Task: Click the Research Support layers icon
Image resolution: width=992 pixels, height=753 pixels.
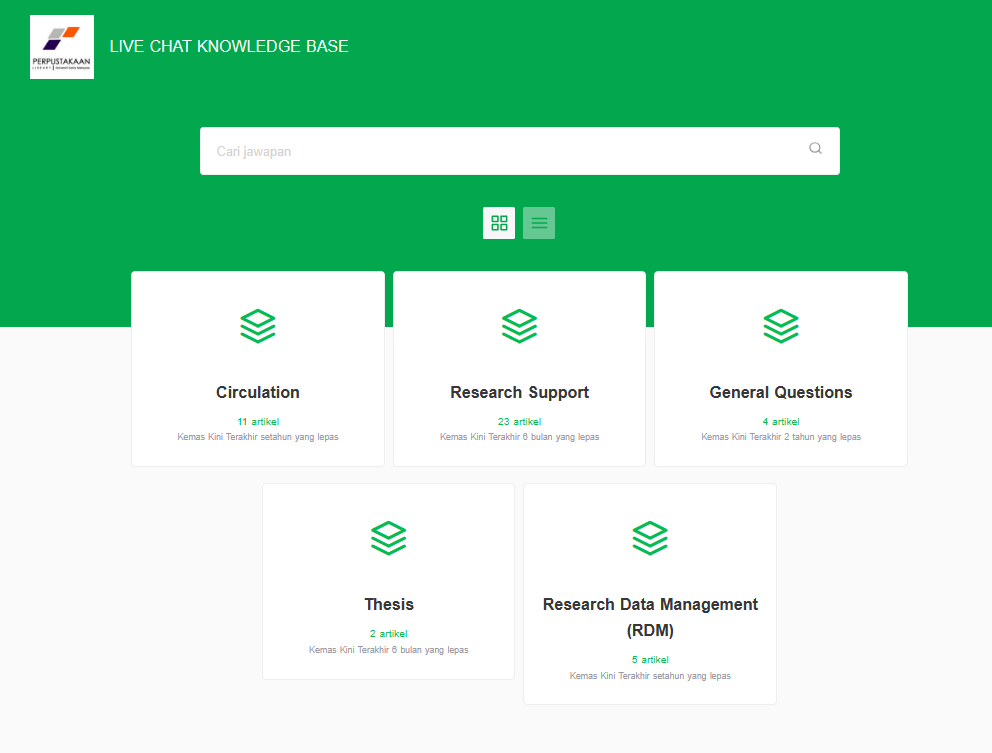Action: 519,327
